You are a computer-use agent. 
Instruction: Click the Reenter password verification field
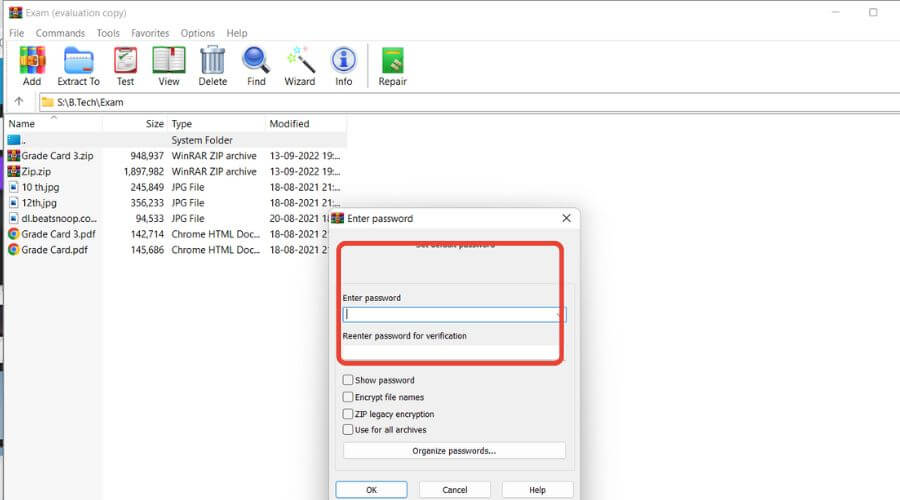pos(450,352)
